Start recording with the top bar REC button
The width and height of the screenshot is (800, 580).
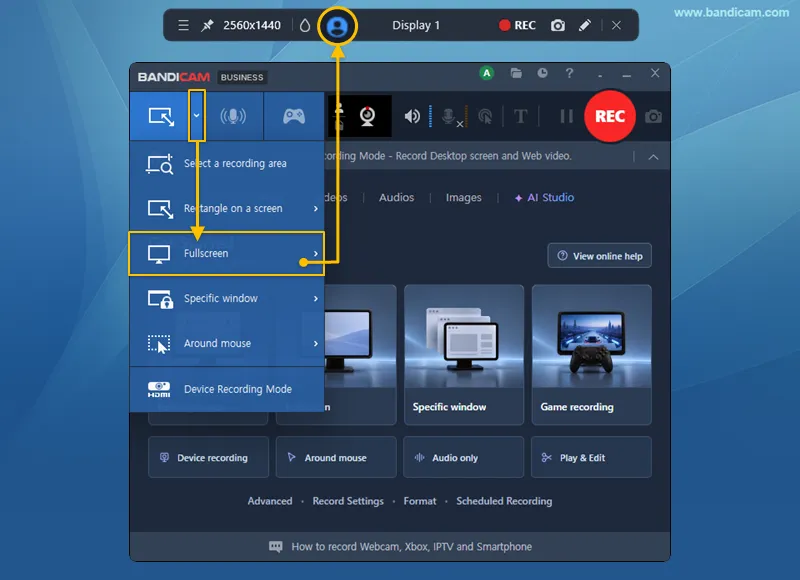(x=517, y=25)
